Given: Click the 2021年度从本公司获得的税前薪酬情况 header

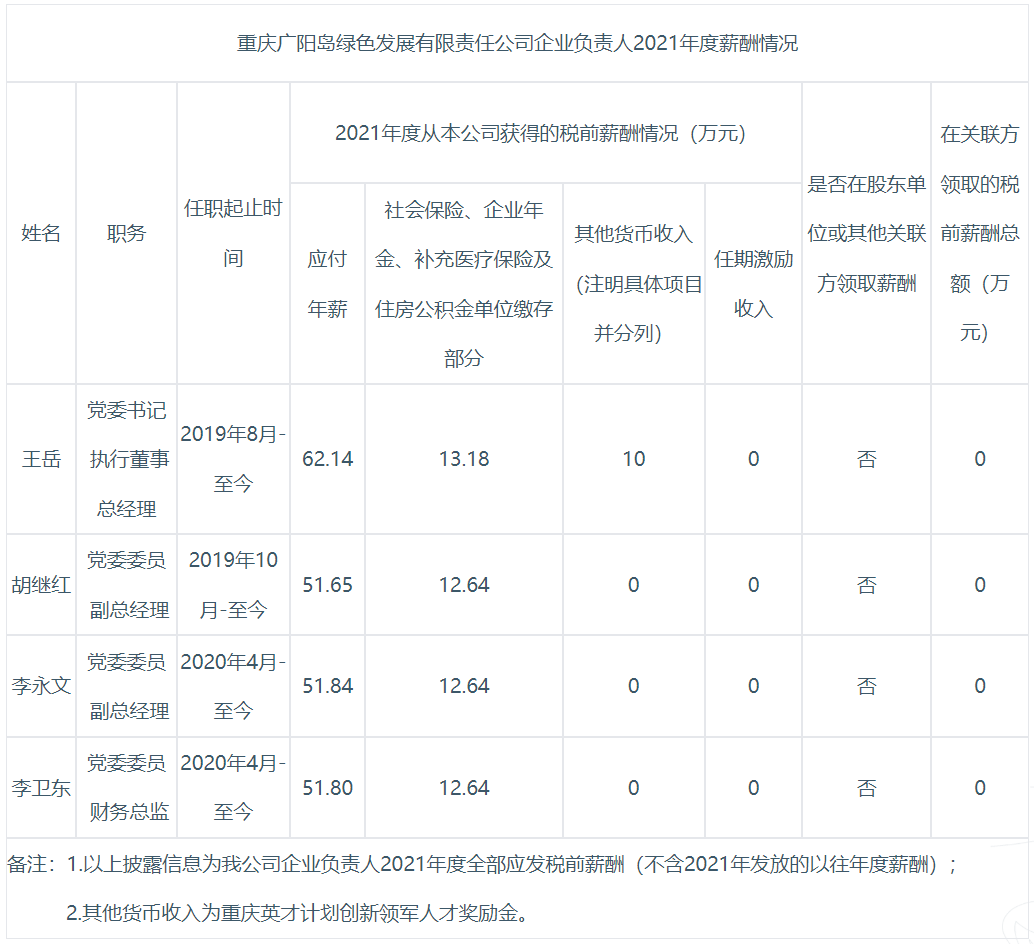Looking at the screenshot, I should coord(540,134).
